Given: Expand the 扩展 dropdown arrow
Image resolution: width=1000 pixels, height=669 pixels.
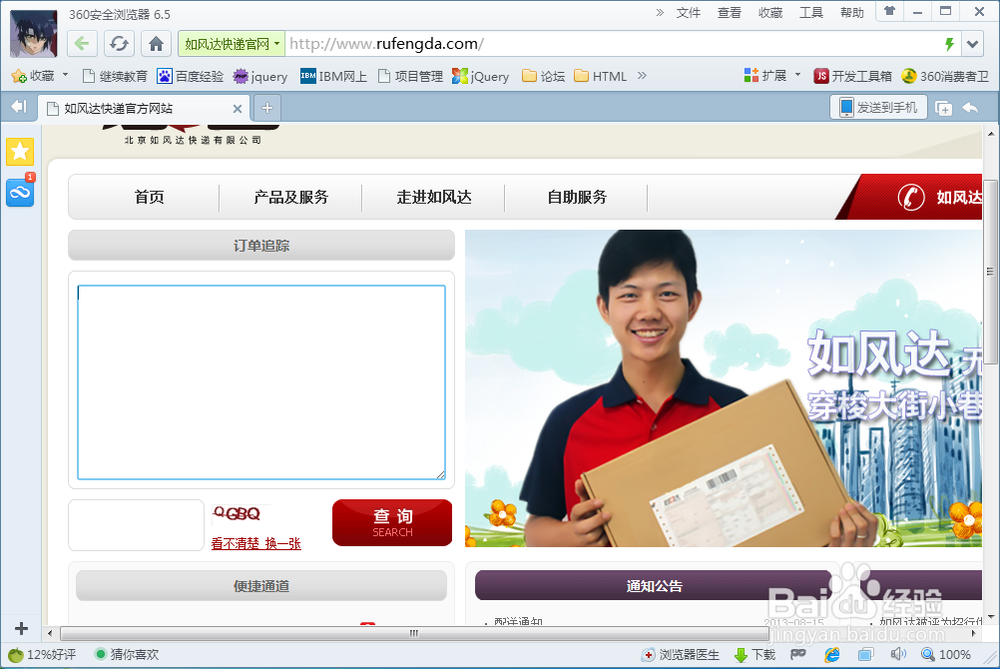Looking at the screenshot, I should pyautogui.click(x=798, y=75).
